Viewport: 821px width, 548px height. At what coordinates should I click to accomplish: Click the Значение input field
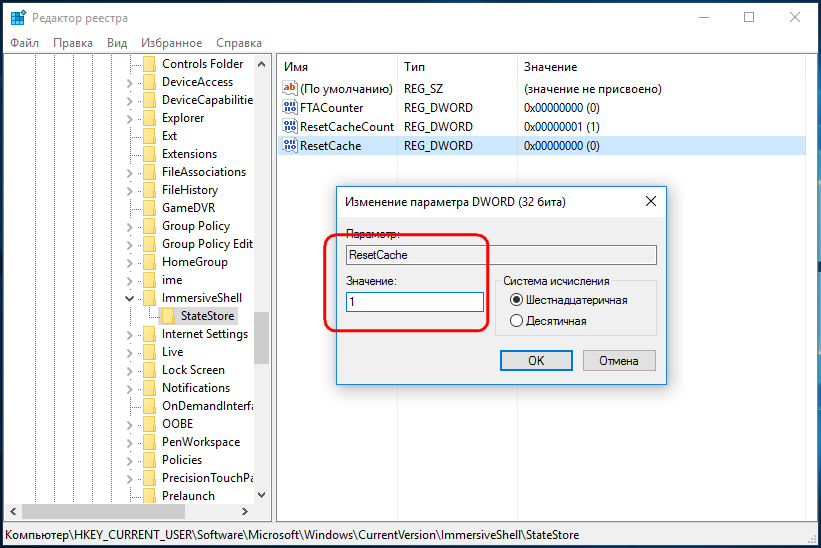click(415, 302)
